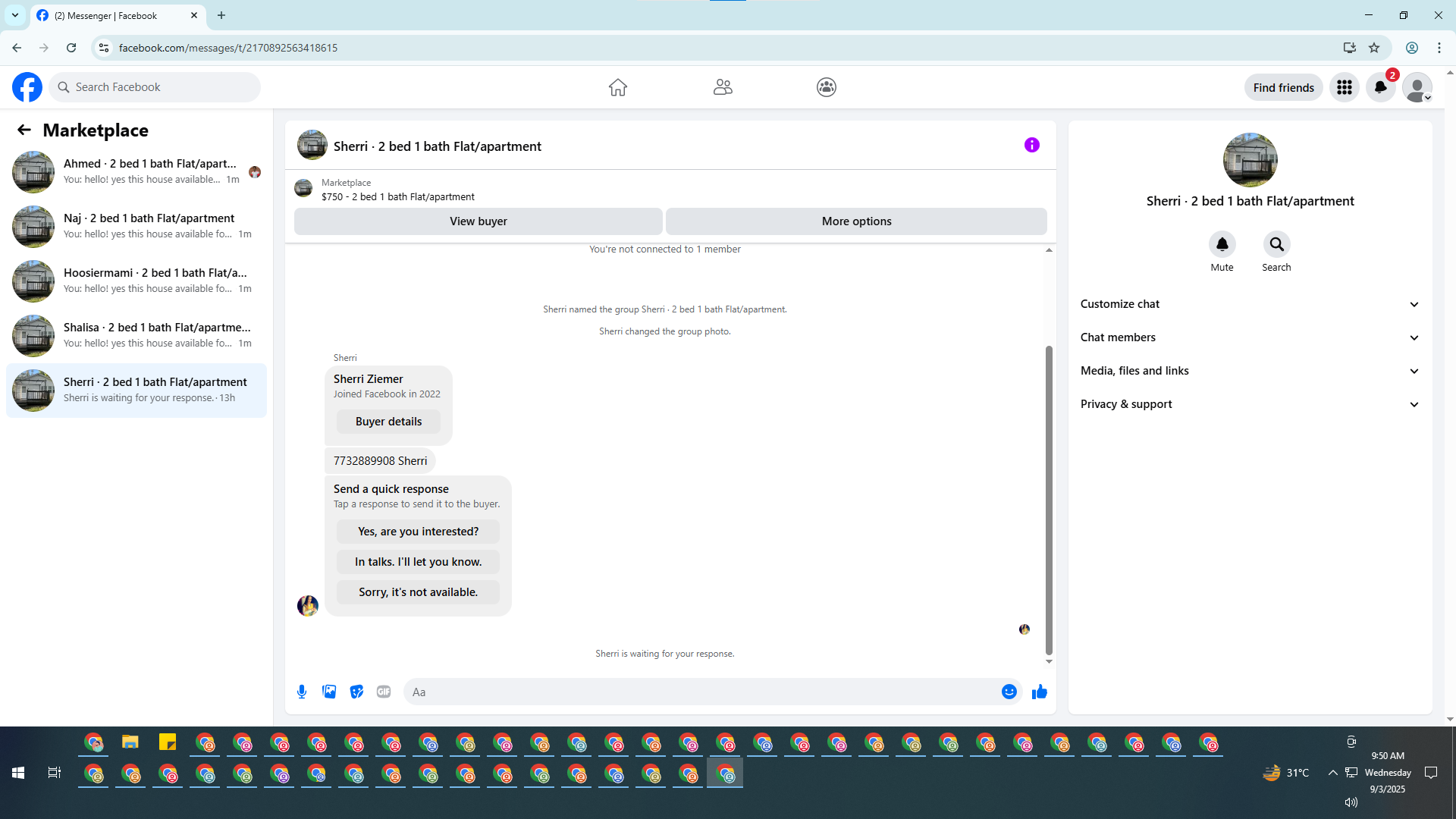Open the tab search dropdown arrow
The image size is (1456, 819).
(15, 15)
